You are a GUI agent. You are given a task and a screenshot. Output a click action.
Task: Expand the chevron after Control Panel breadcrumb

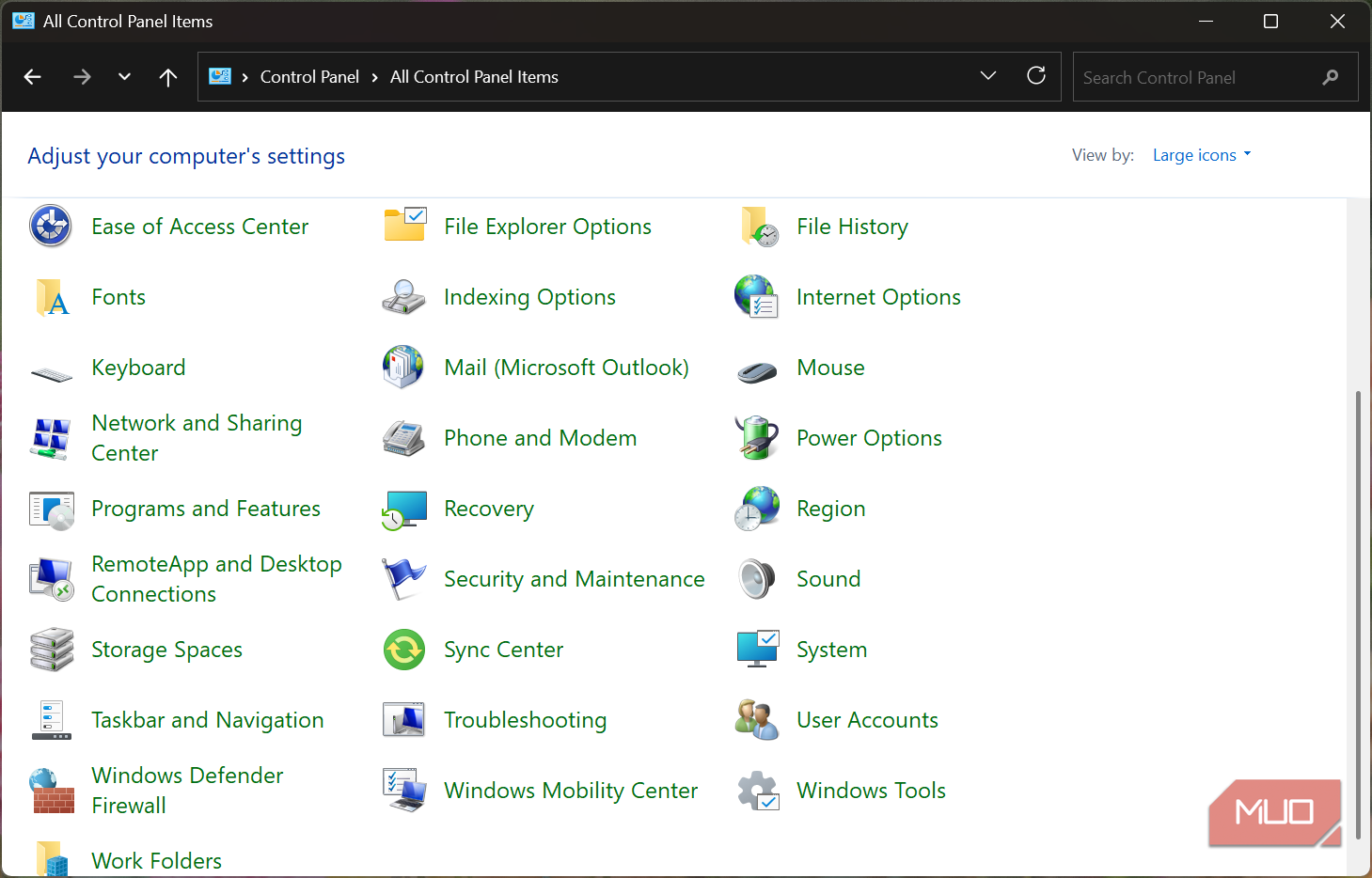pyautogui.click(x=375, y=77)
